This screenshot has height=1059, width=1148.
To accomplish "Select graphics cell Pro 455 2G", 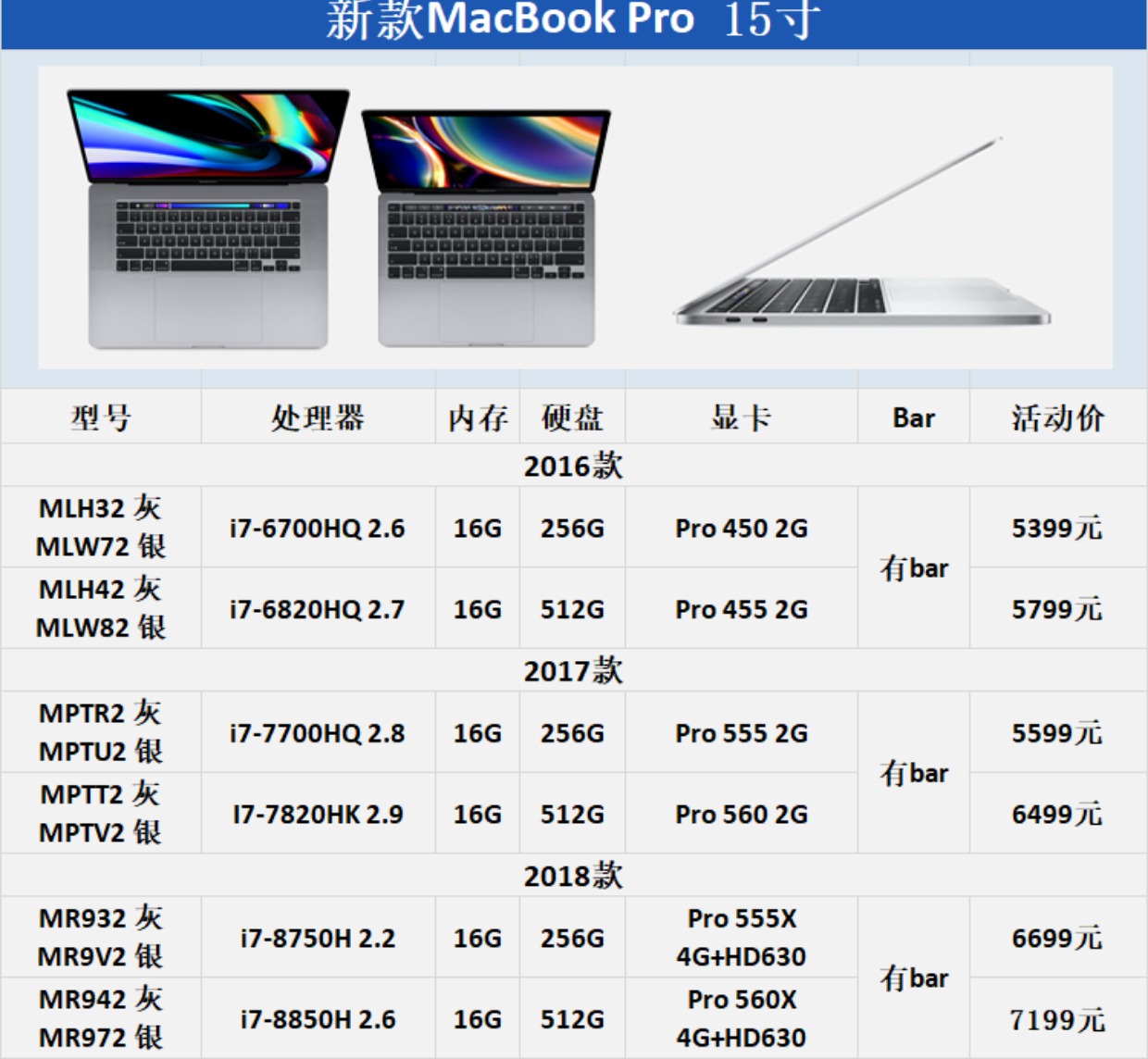I will [x=742, y=610].
